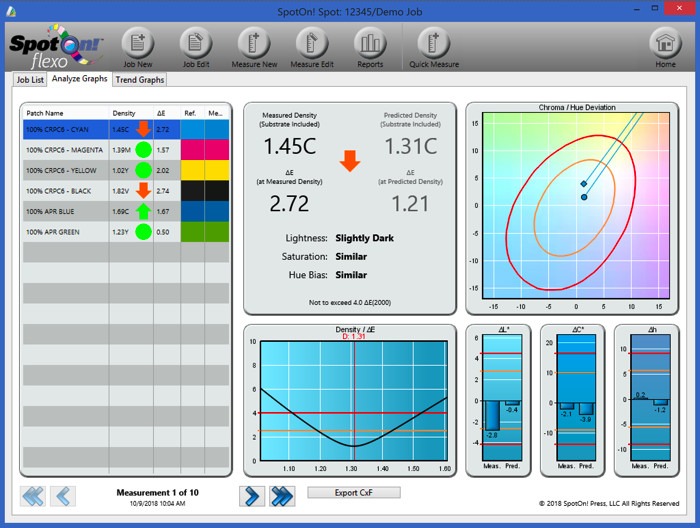Click the diamond marker in the hue chart
700x528 pixels.
point(583,184)
